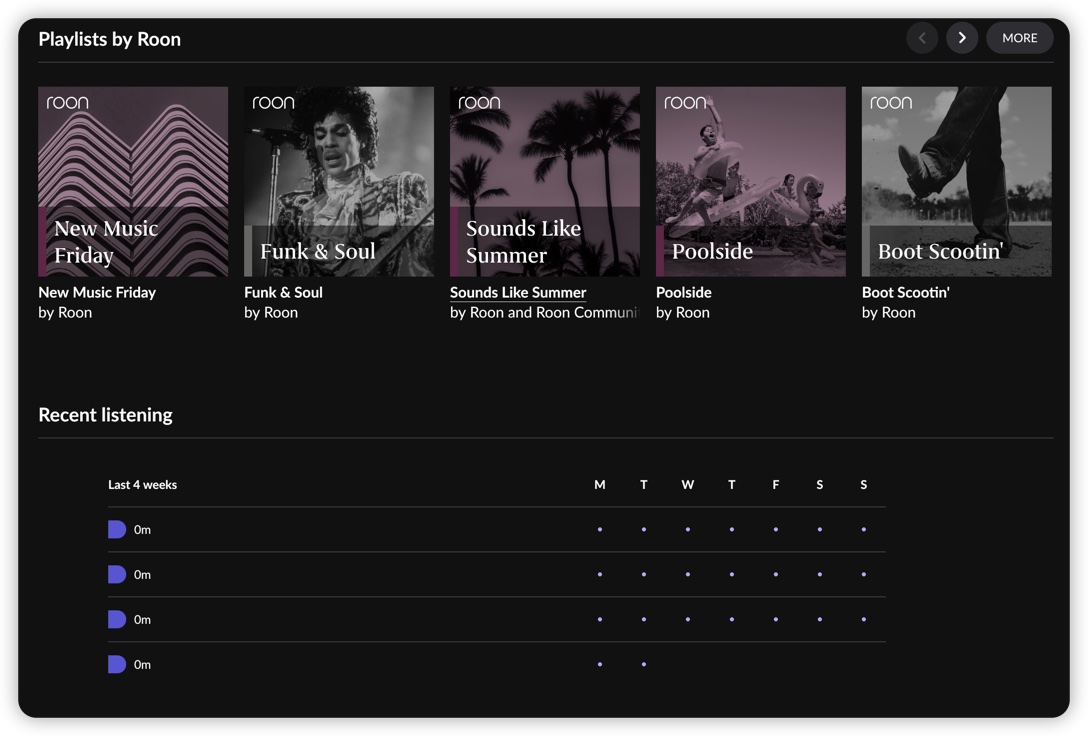
Task: Click the Monday dot in the first week row
Action: pos(600,529)
